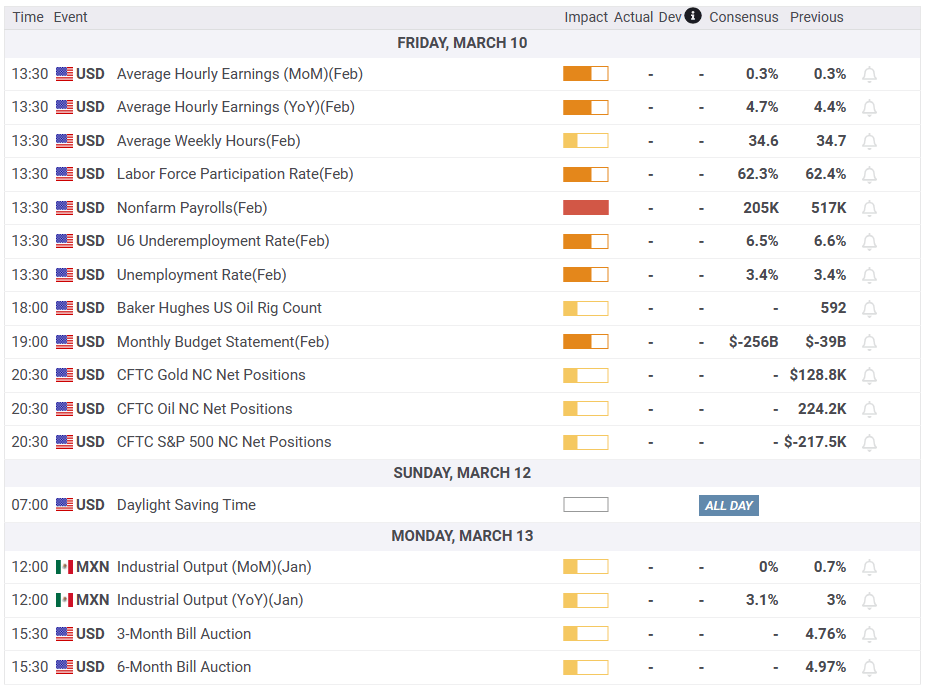The image size is (929, 687).
Task: Expand the CFTC Oil NC Net Positions row
Action: point(204,409)
